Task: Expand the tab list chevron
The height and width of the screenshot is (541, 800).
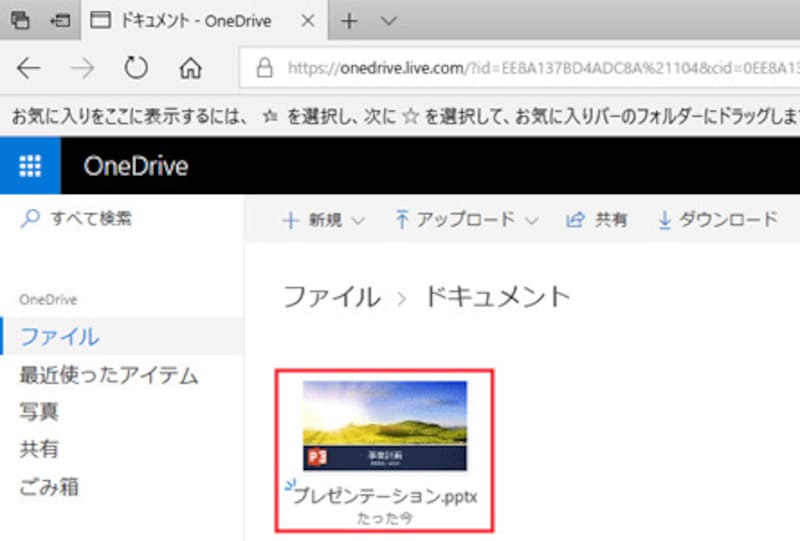Action: (x=389, y=21)
